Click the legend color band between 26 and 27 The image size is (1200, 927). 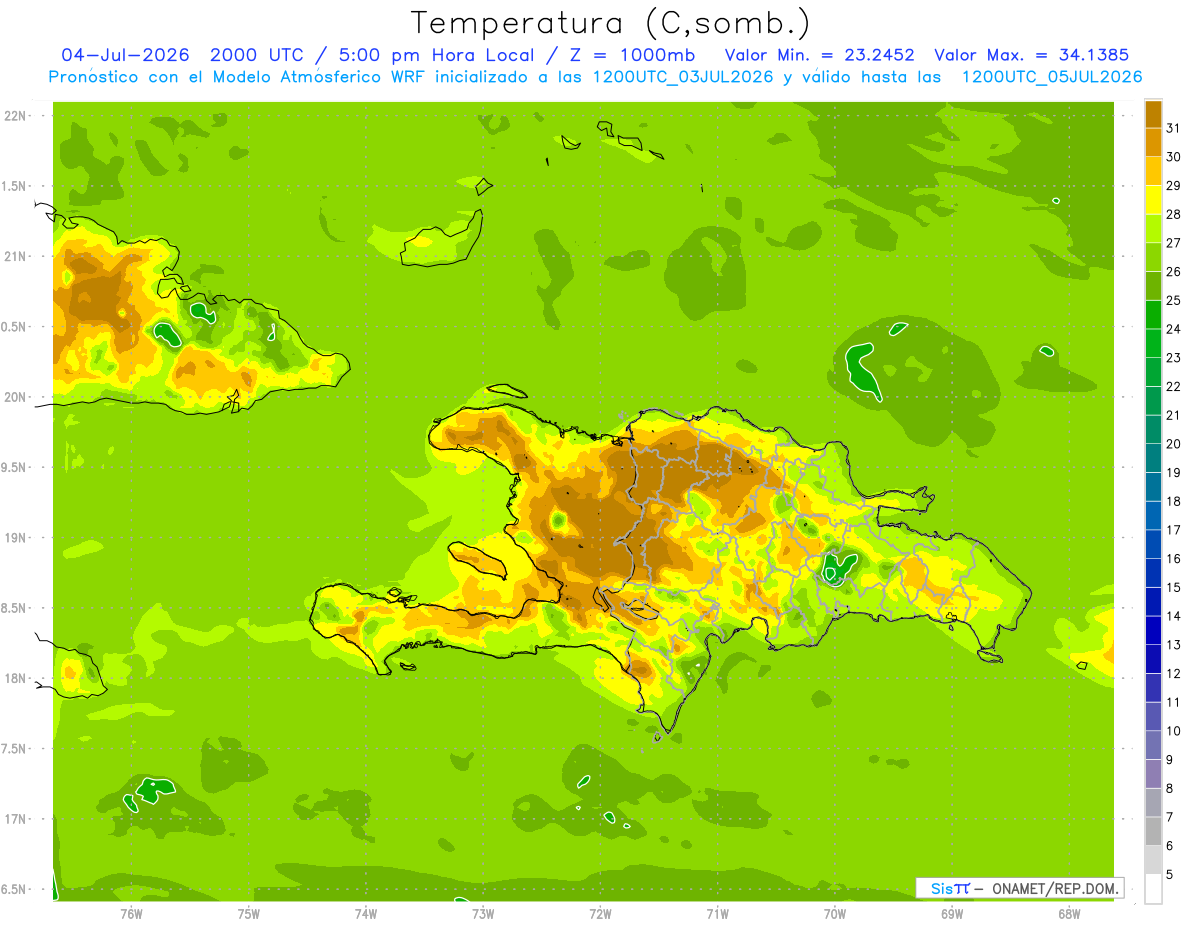click(x=1153, y=257)
